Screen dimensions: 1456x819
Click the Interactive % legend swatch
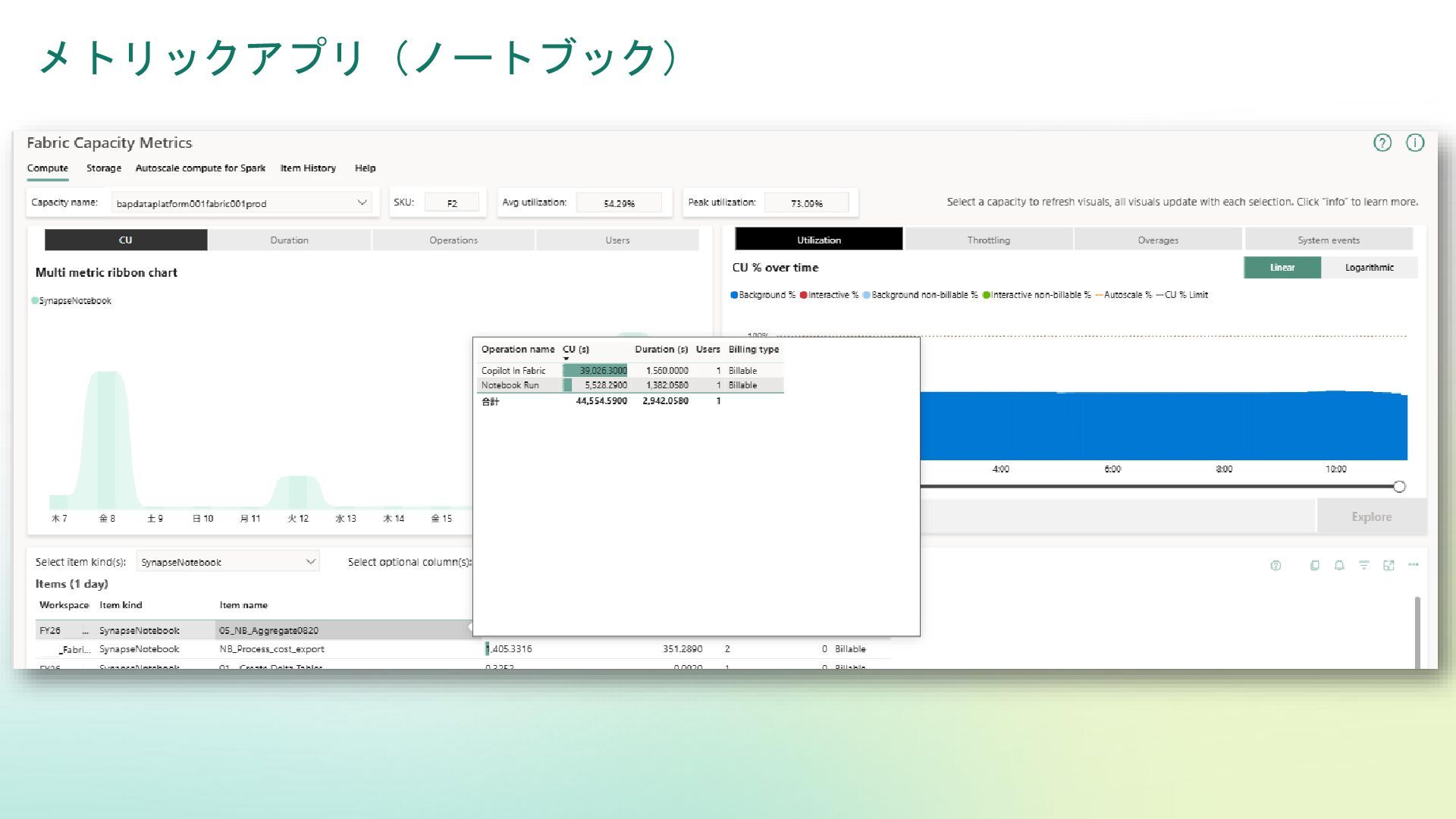coord(803,295)
